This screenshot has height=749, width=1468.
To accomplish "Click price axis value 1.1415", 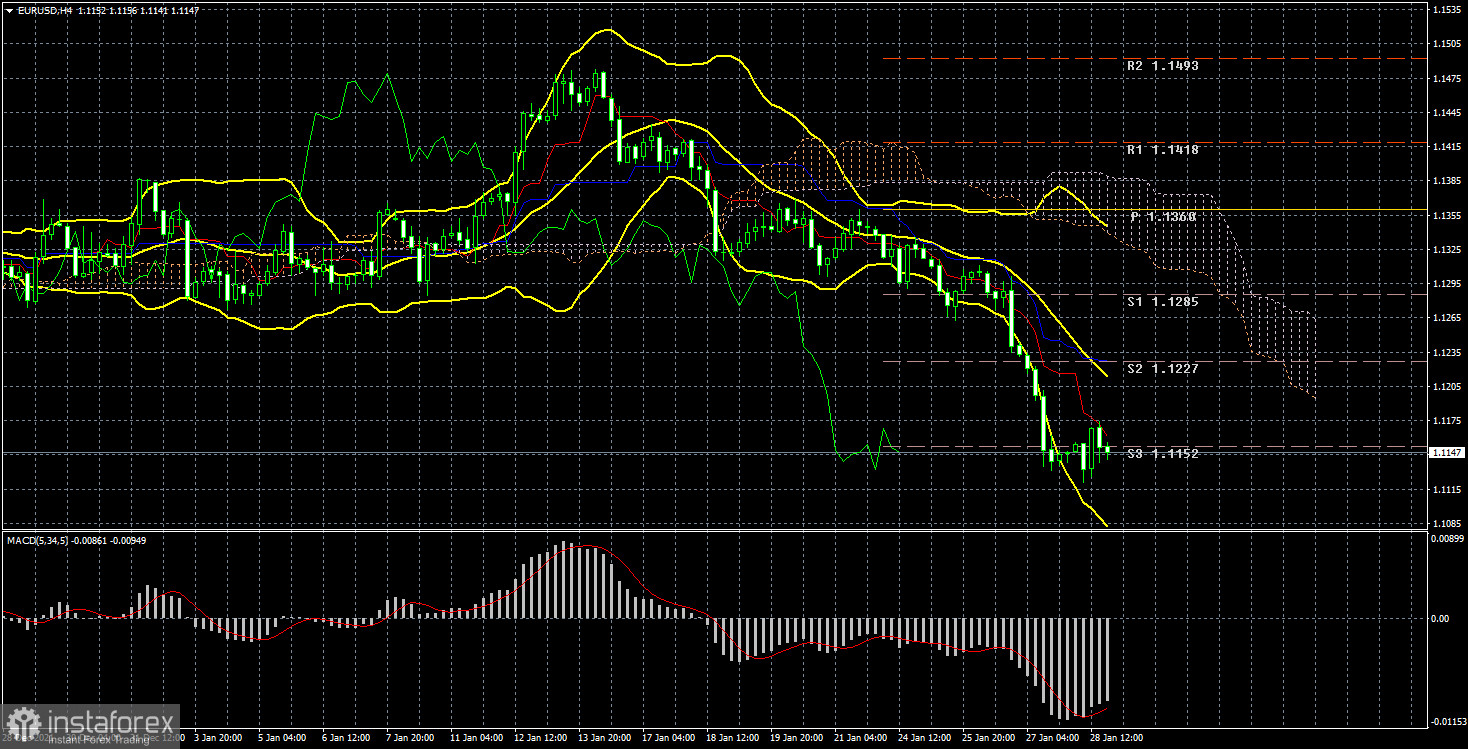I will point(1445,146).
